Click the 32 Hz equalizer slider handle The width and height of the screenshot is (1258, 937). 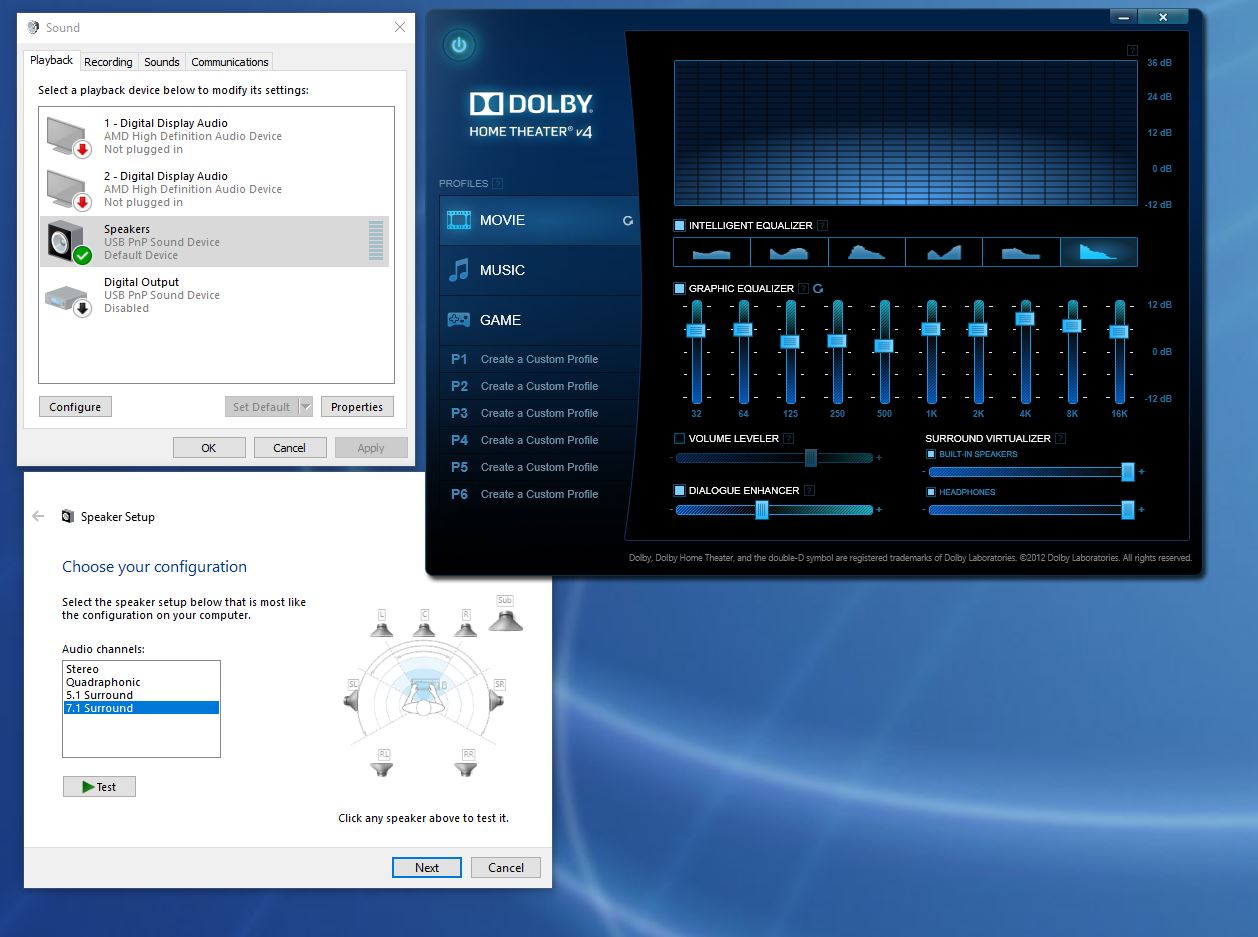[696, 330]
